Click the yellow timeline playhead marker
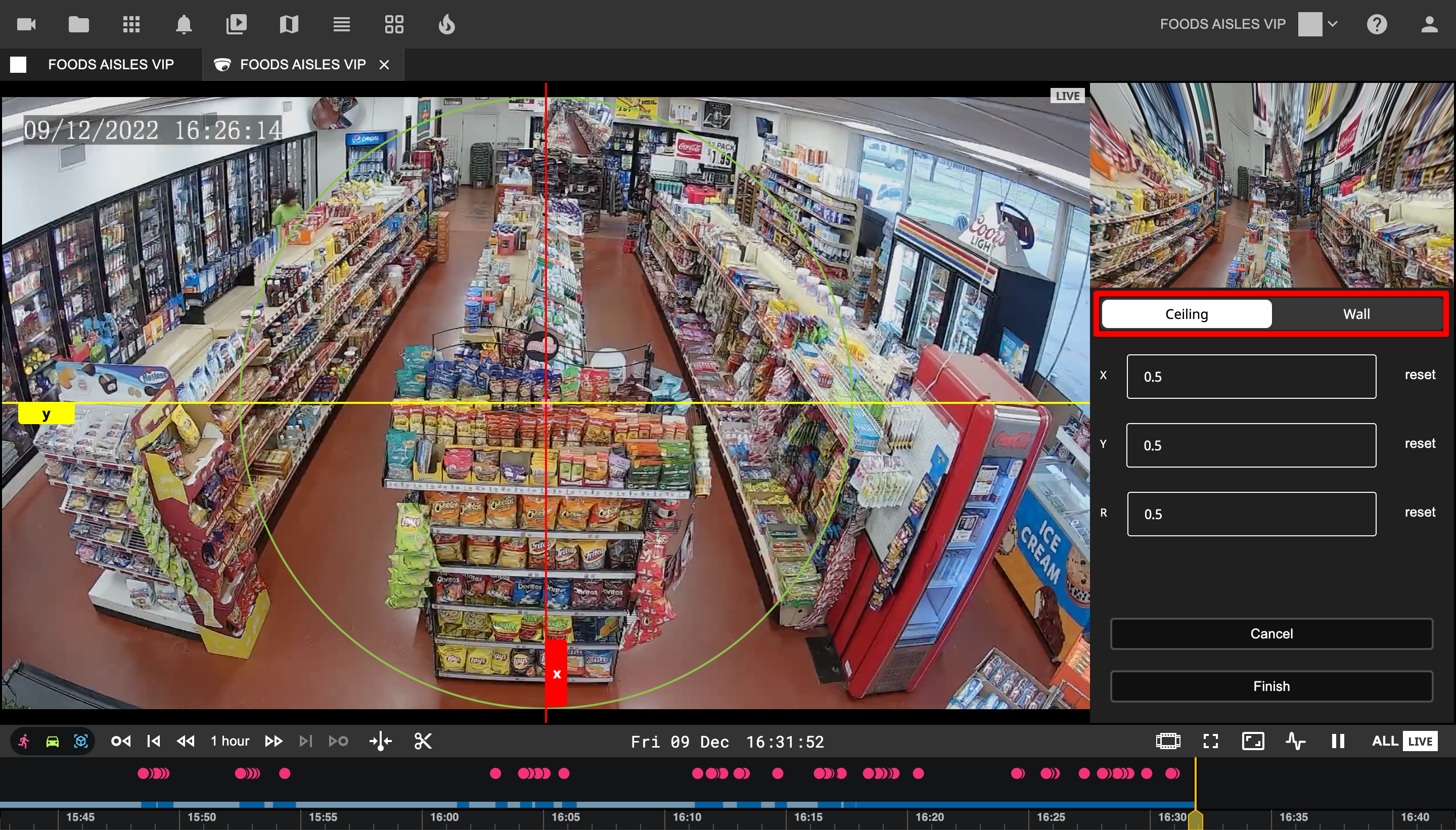This screenshot has height=830, width=1456. 1196,820
